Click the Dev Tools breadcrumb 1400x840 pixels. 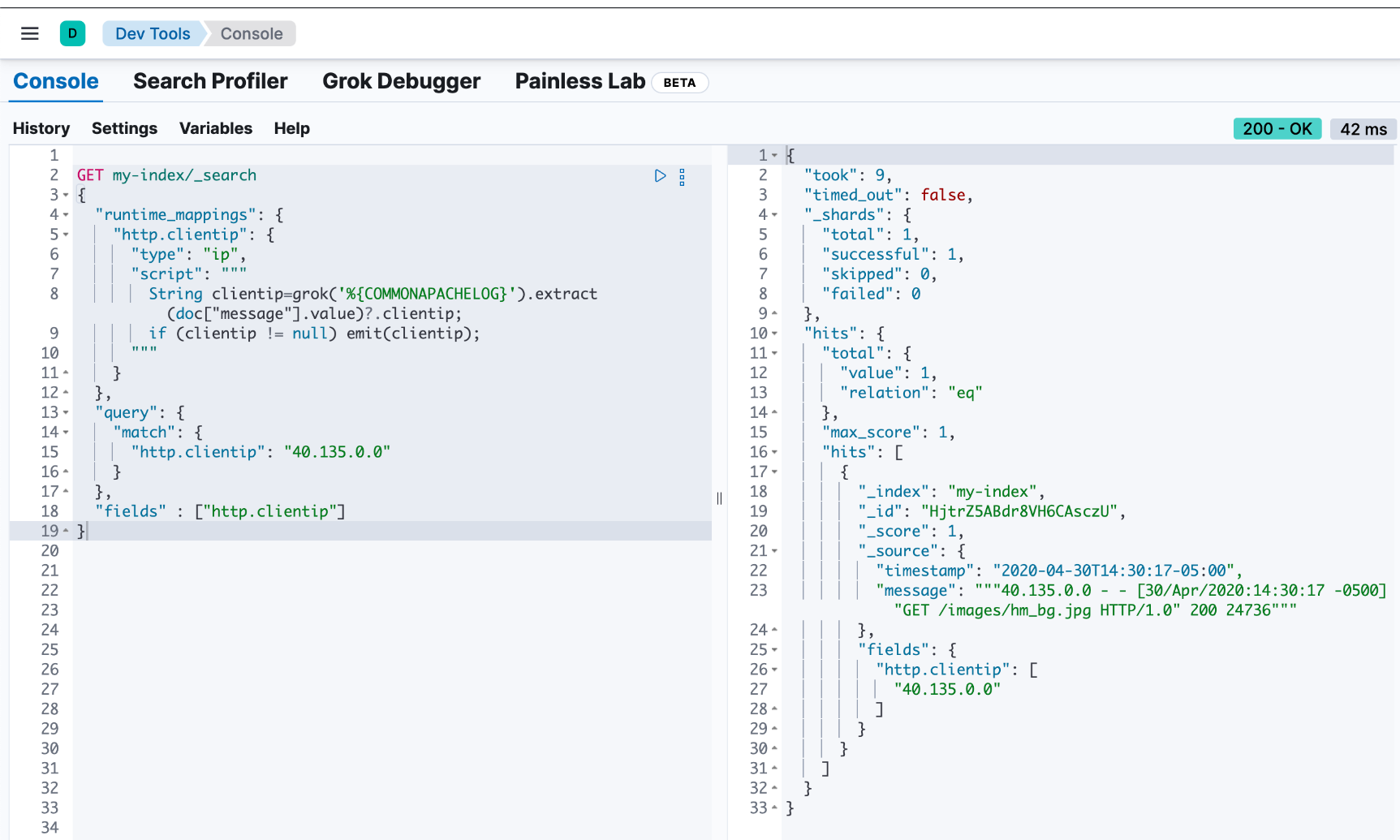(x=153, y=33)
